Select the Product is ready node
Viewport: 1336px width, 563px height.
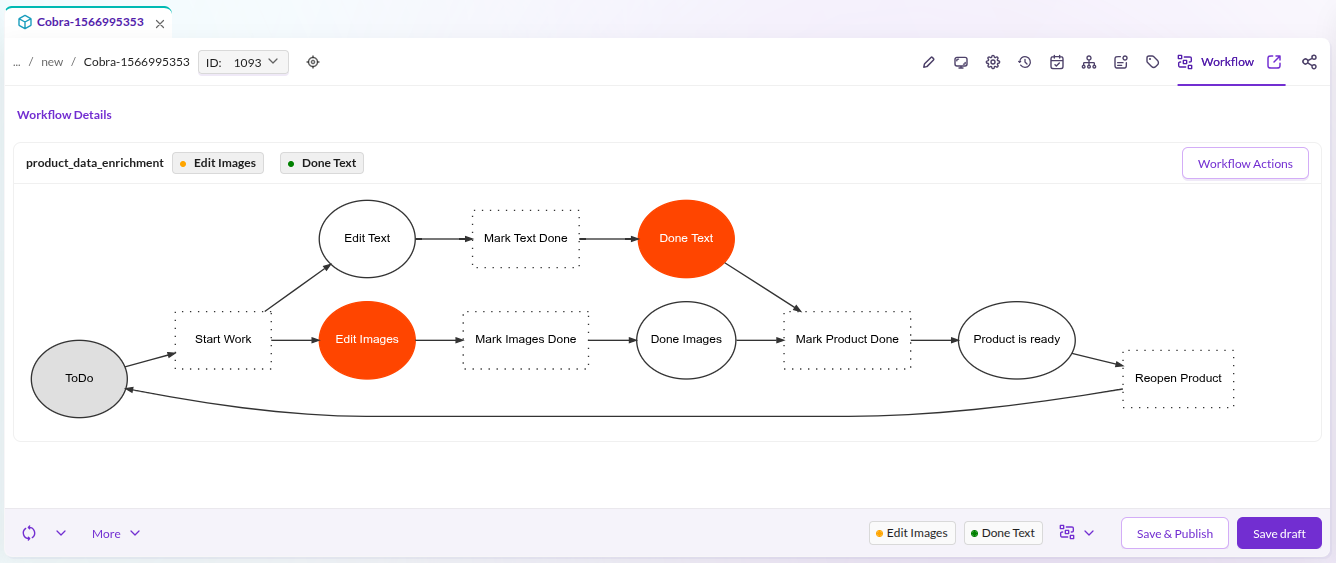pos(1016,340)
